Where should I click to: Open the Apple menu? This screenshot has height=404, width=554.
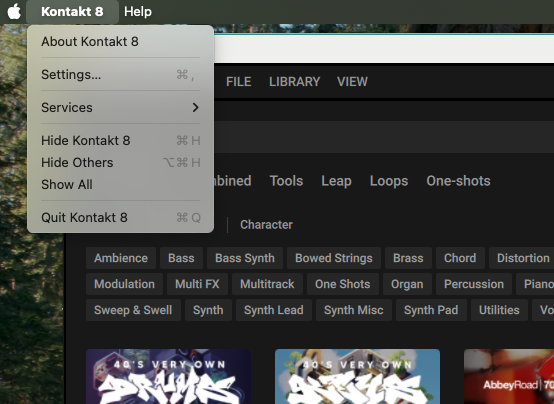[14, 11]
